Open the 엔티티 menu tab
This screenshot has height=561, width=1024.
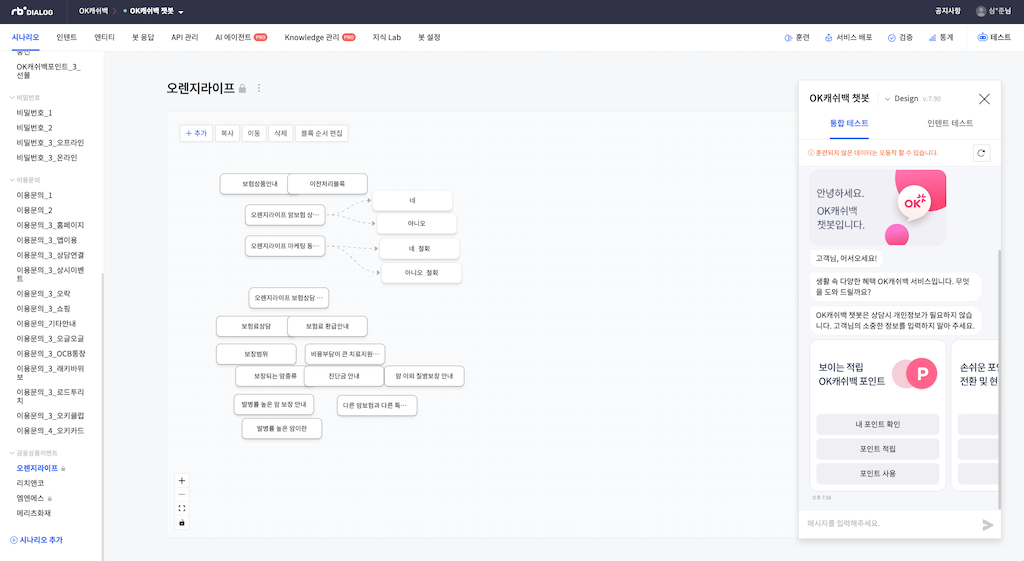[104, 37]
